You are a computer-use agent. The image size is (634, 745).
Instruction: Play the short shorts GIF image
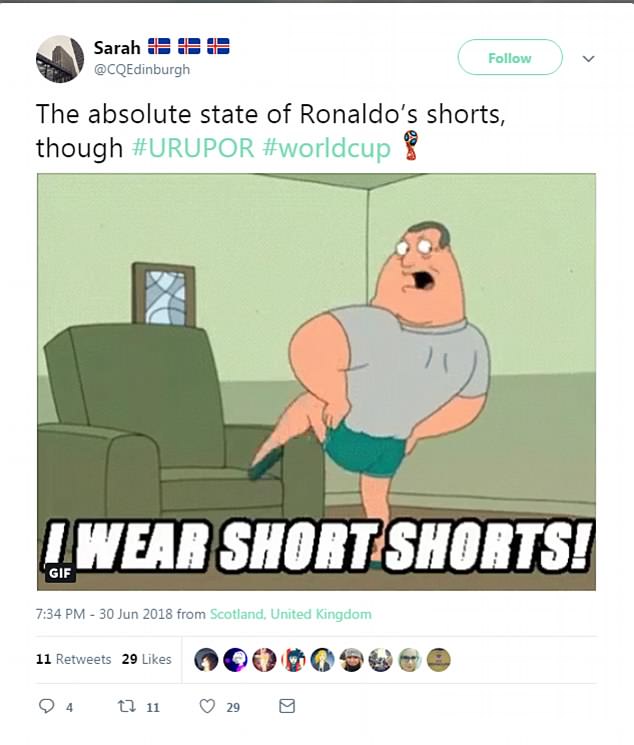coord(317,382)
